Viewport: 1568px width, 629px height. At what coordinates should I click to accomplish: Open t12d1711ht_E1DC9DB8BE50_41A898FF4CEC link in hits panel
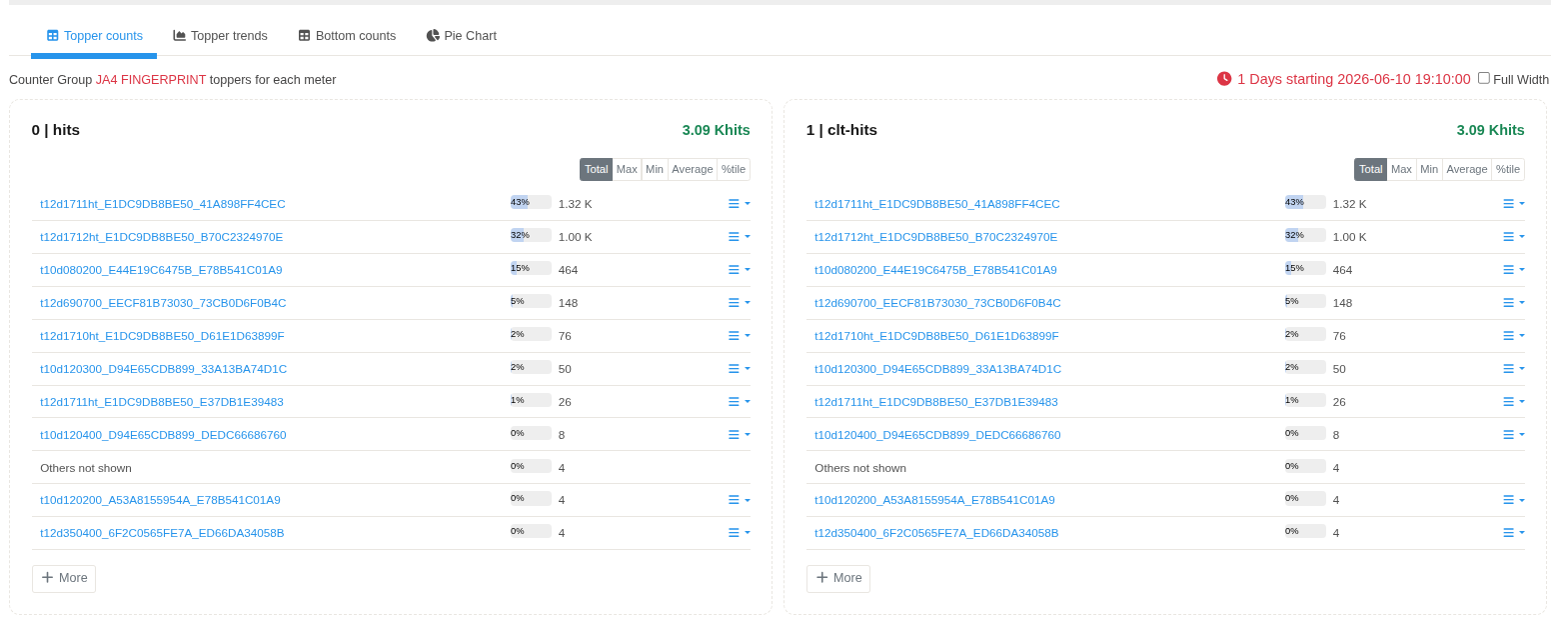163,204
